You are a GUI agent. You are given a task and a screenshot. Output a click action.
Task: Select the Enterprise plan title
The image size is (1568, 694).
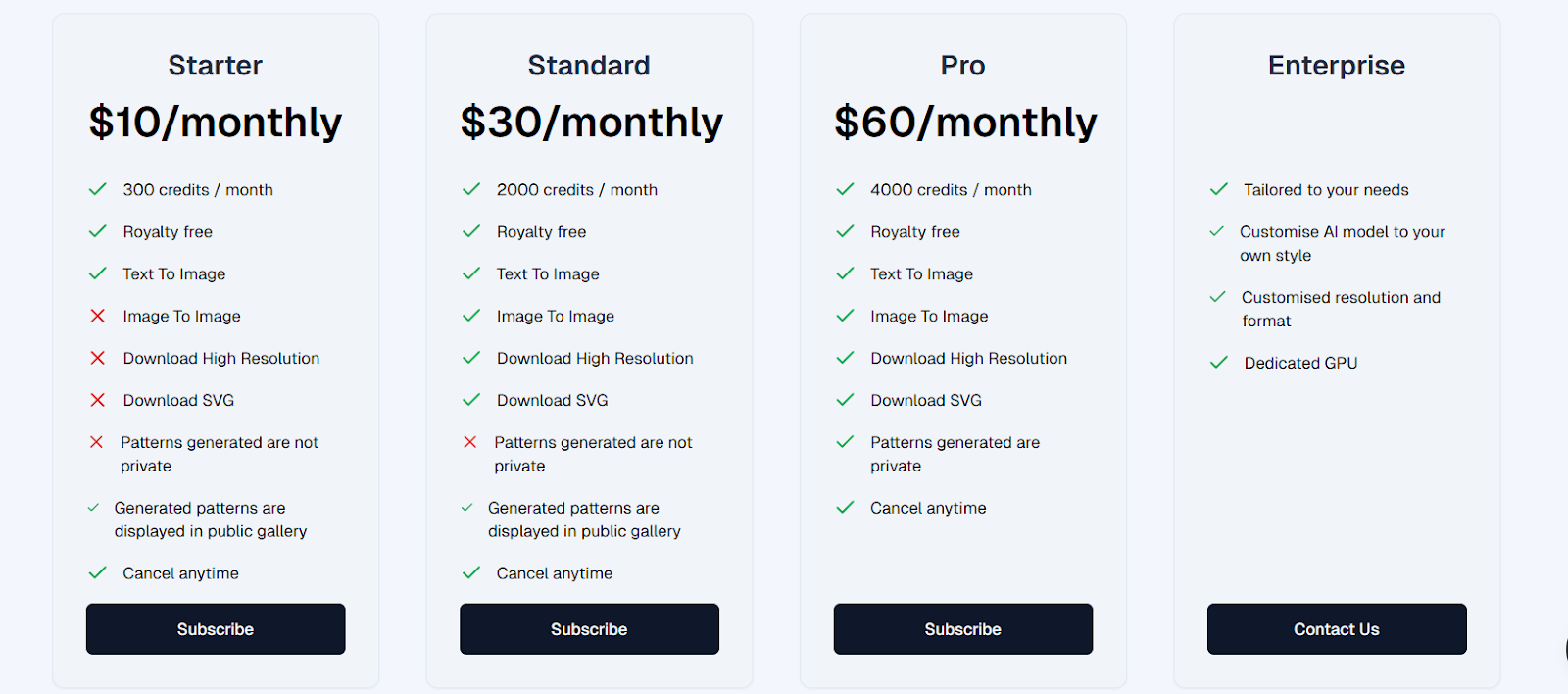[x=1337, y=66]
